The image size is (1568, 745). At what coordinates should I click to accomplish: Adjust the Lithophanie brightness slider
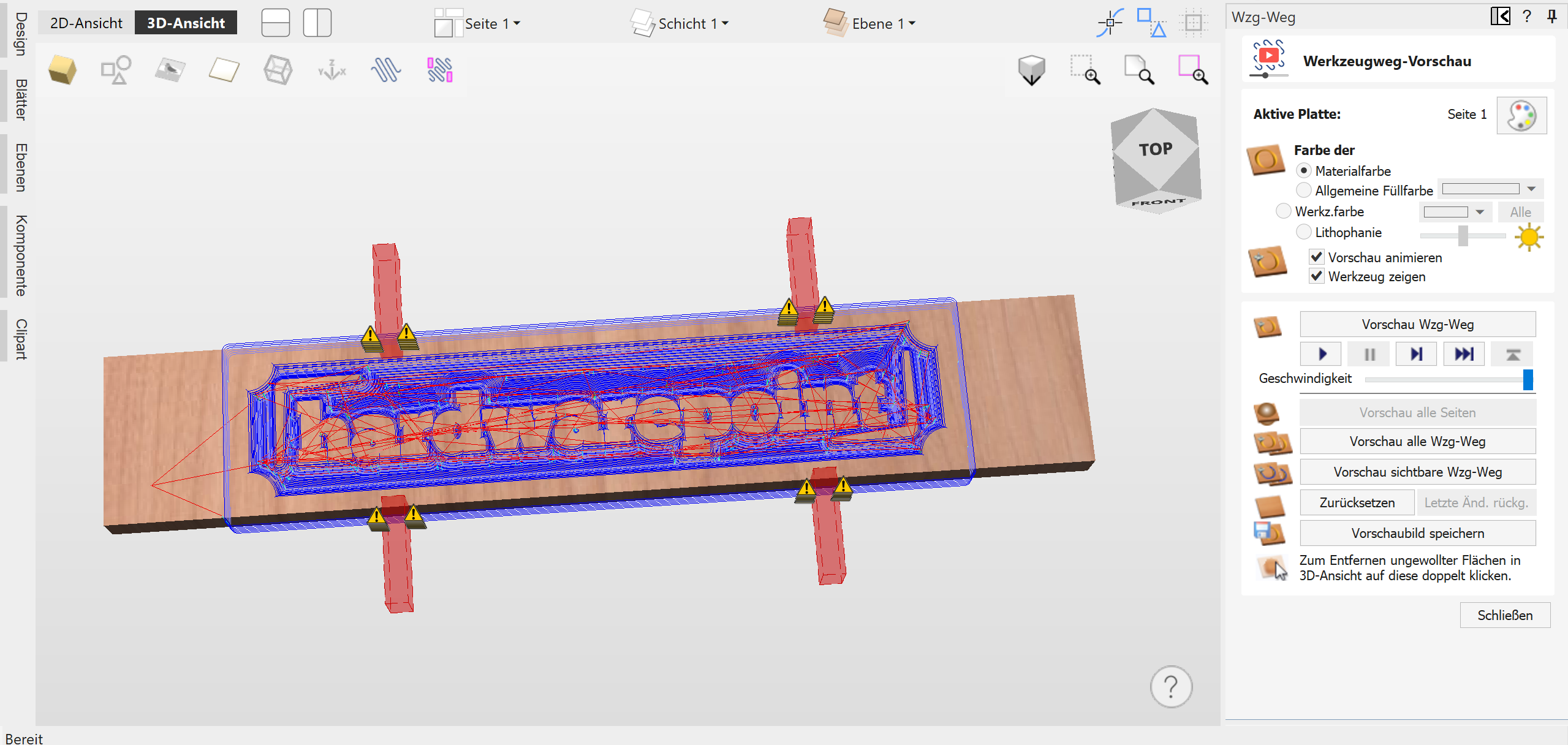[x=1463, y=235]
